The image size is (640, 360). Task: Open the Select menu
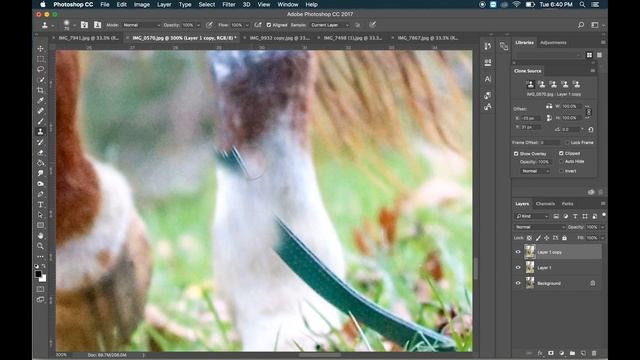(207, 4)
